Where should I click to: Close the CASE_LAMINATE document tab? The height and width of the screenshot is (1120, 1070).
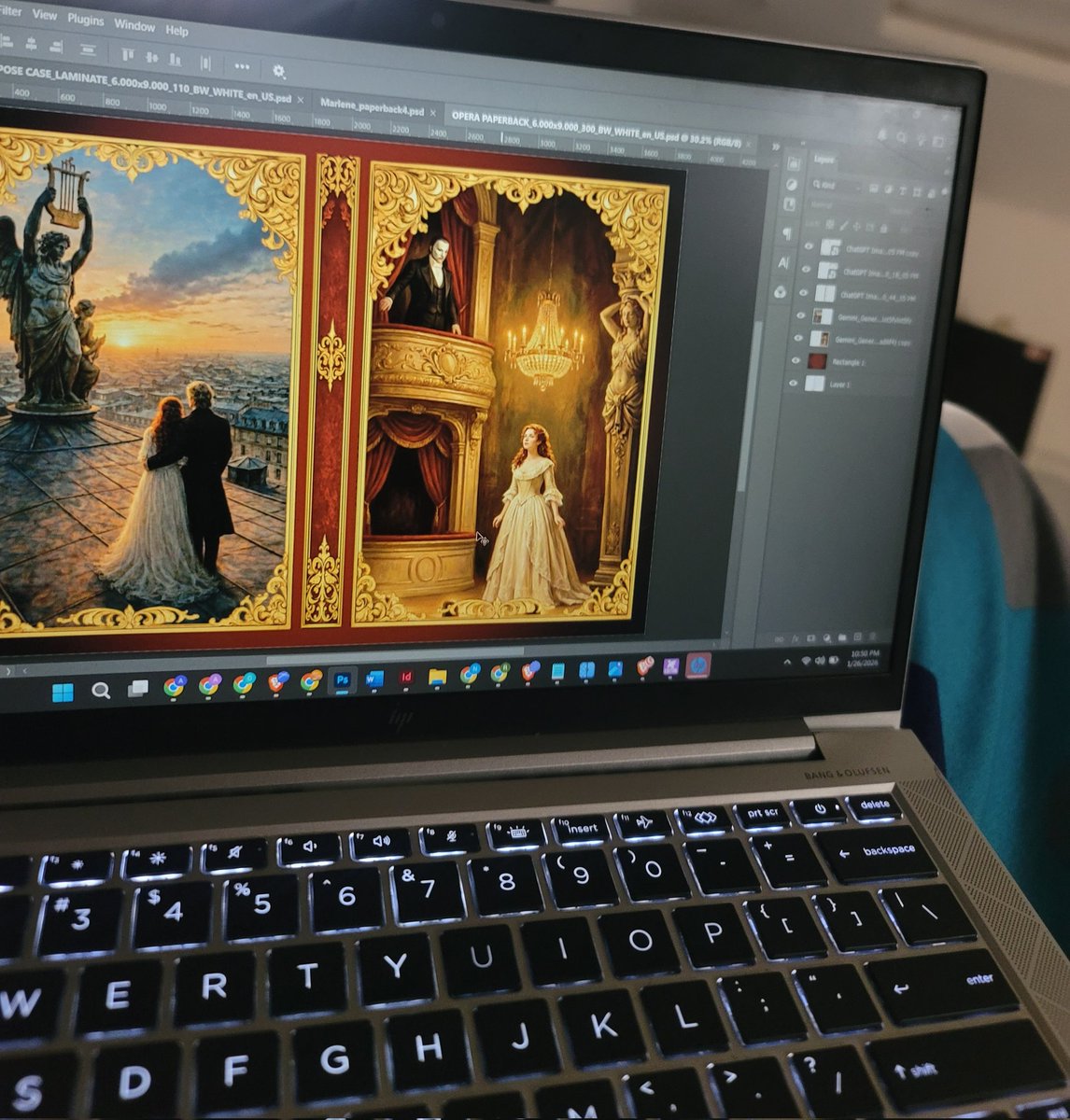pos(301,100)
